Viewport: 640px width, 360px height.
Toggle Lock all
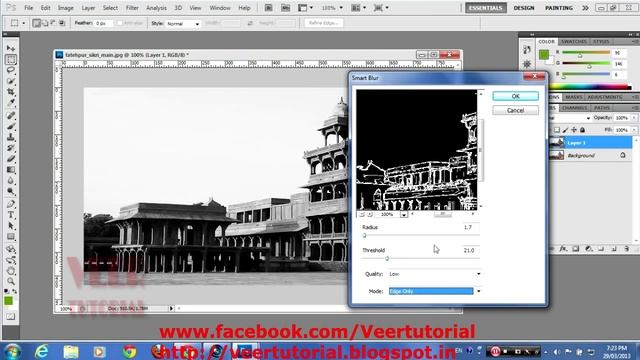(x=582, y=130)
